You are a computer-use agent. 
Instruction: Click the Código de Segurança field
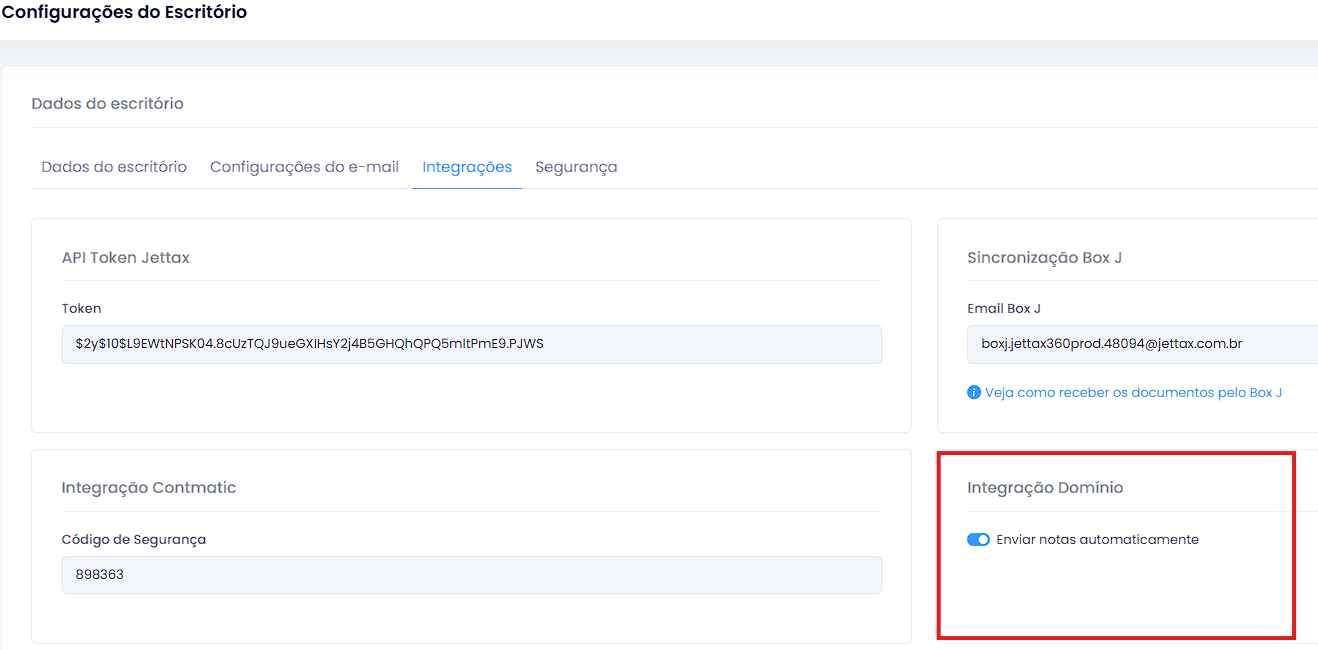472,575
